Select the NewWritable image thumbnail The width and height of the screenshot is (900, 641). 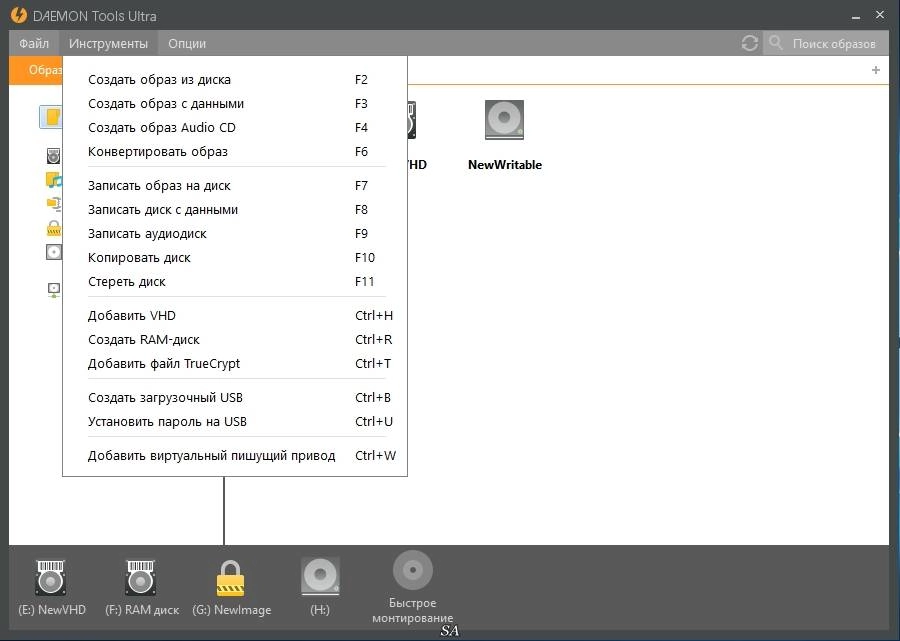coord(504,119)
